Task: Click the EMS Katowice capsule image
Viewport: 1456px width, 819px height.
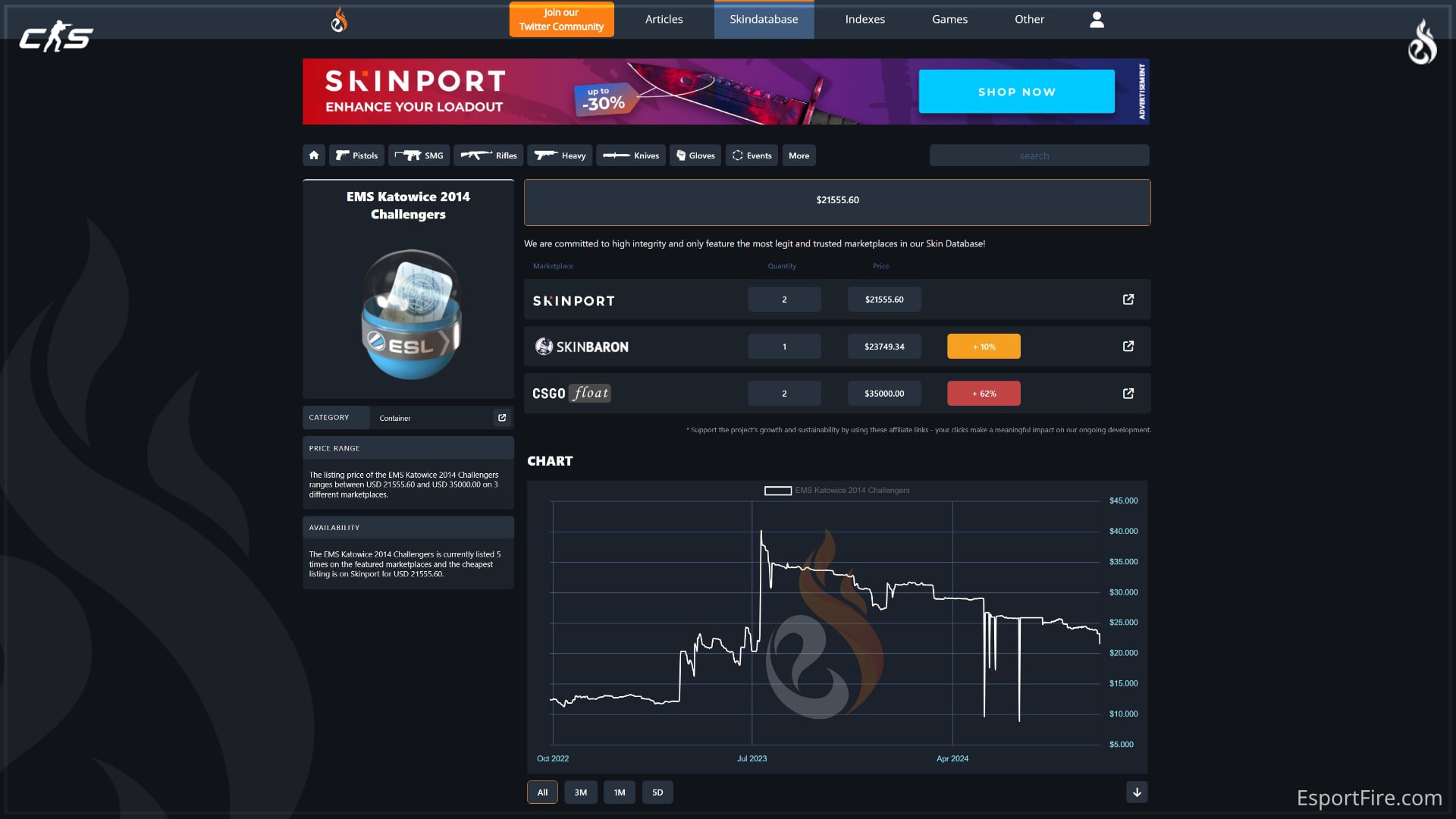Action: 410,313
